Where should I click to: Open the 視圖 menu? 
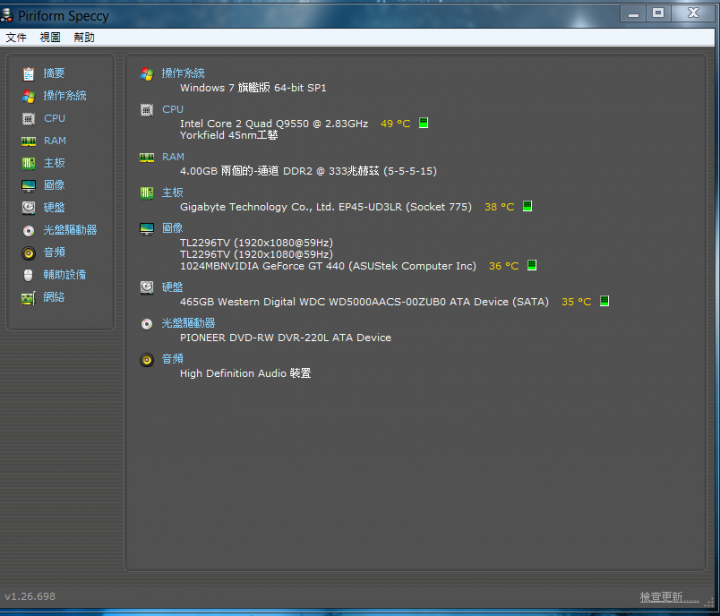pos(50,37)
